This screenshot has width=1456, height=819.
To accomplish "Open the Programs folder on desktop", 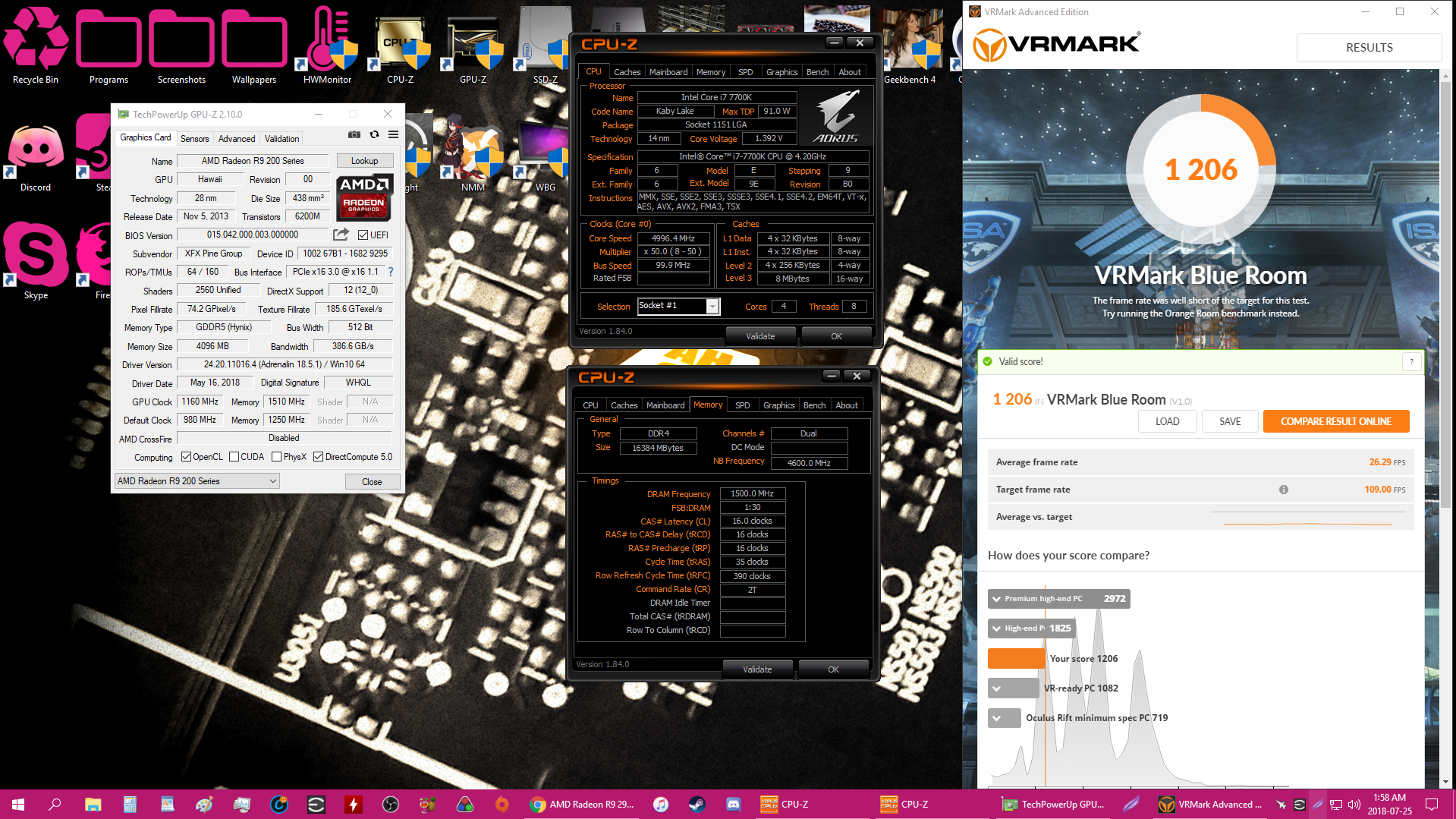I will (x=108, y=46).
